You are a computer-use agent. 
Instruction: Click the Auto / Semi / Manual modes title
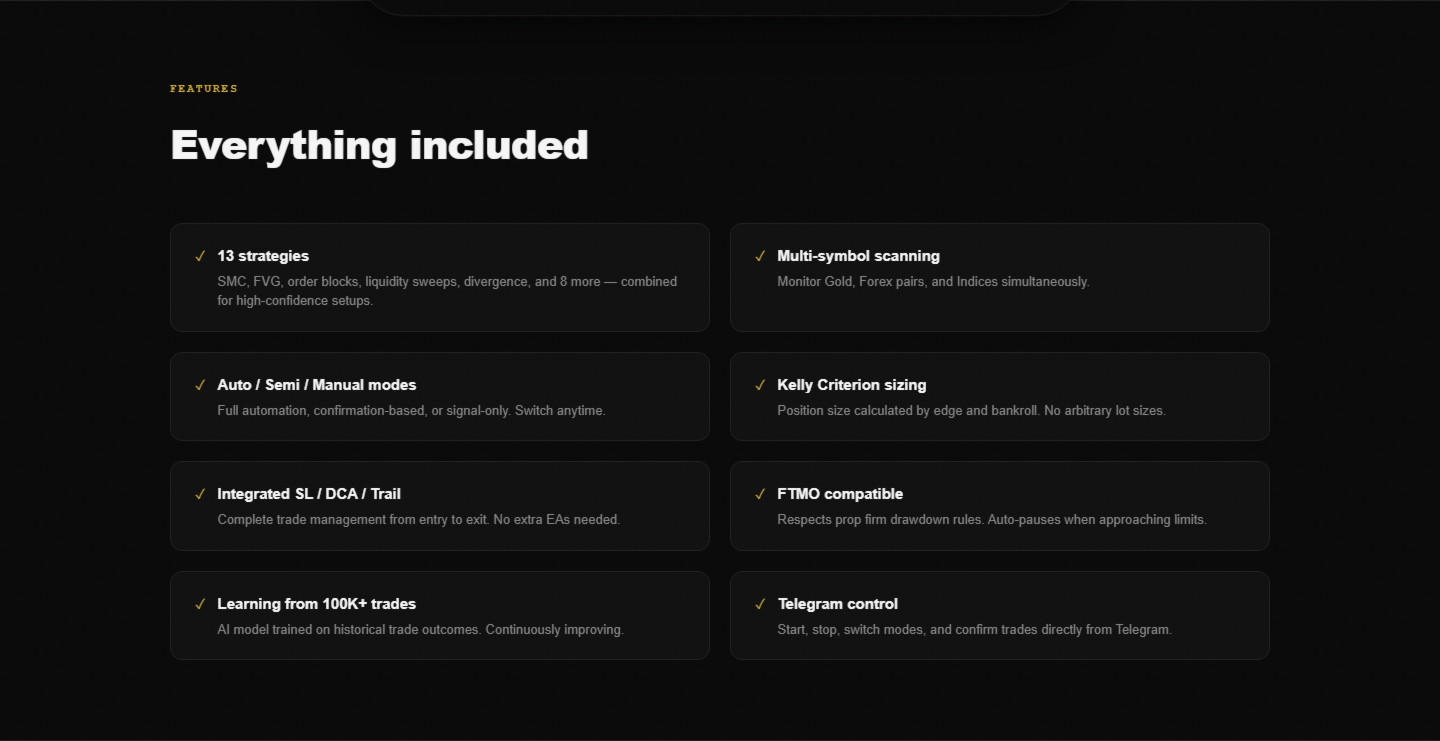316,385
